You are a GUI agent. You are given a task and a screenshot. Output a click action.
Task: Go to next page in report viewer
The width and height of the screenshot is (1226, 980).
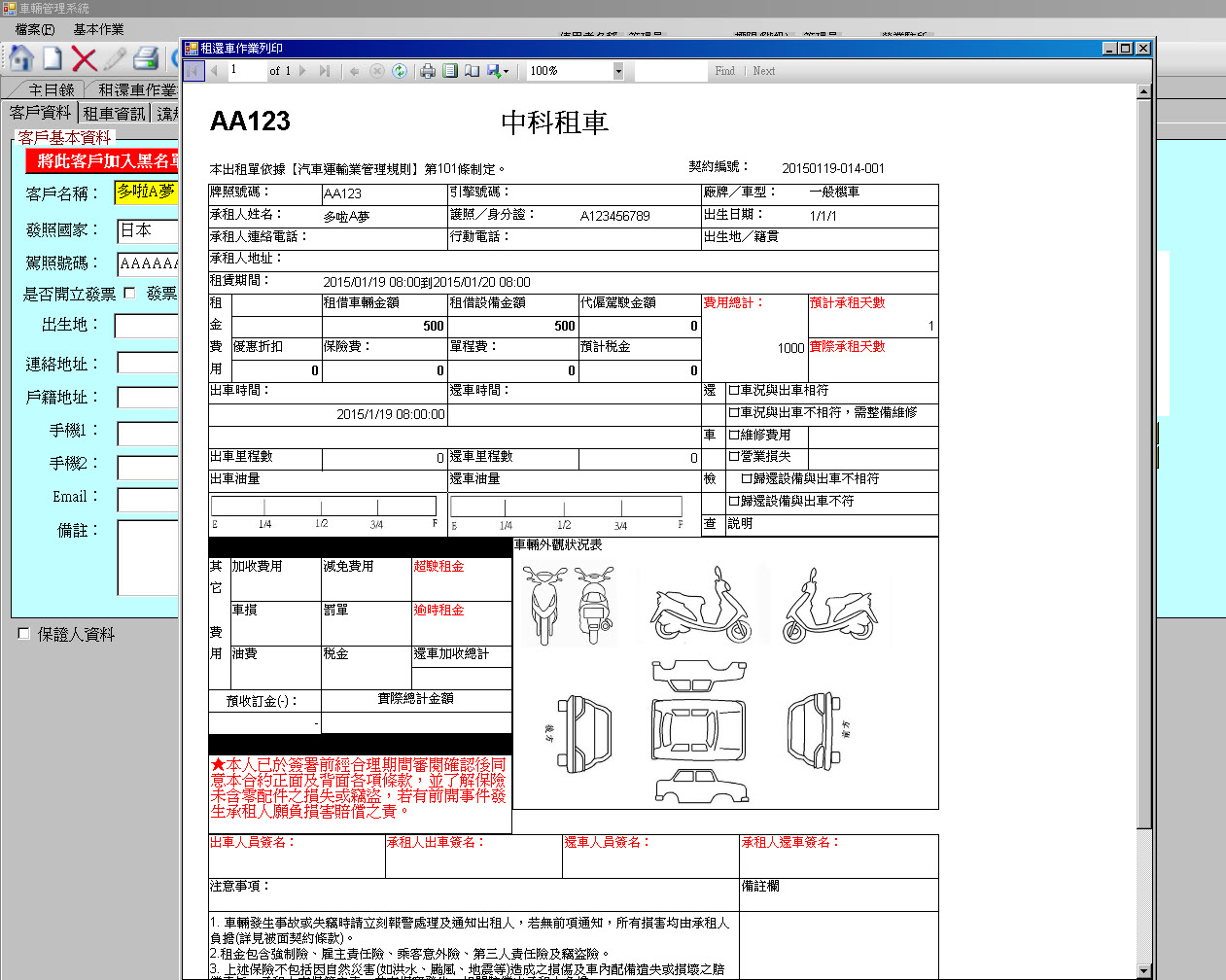(303, 71)
